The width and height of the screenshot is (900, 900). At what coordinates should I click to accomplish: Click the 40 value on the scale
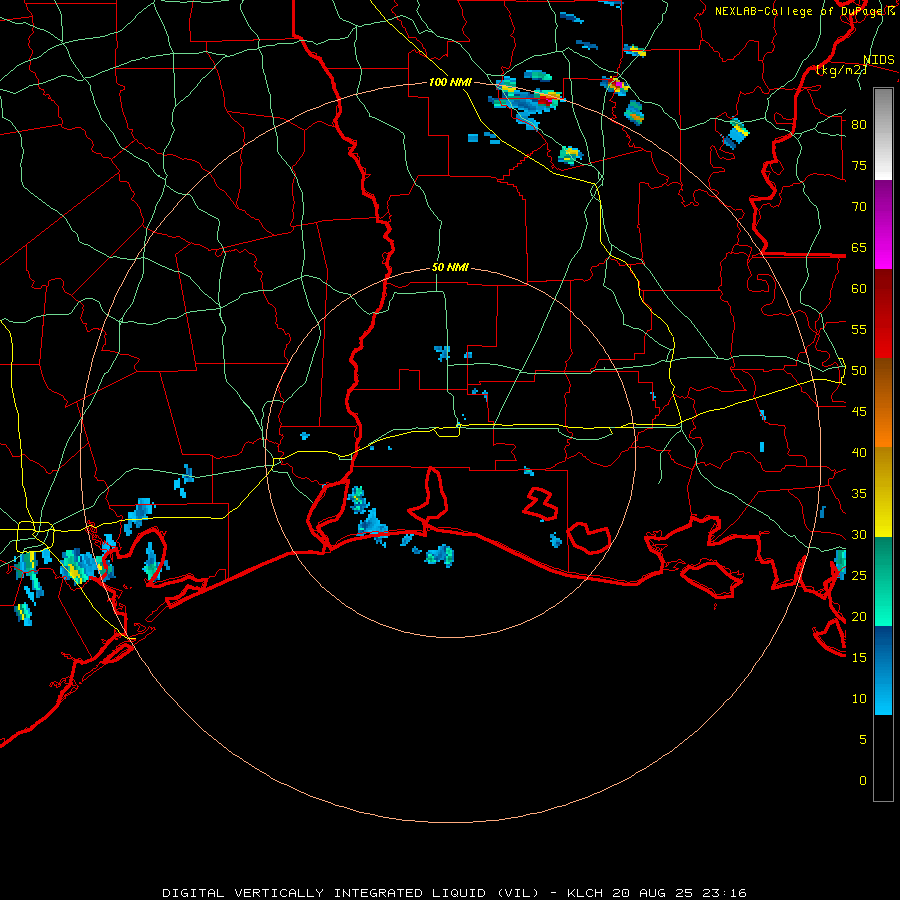[859, 452]
